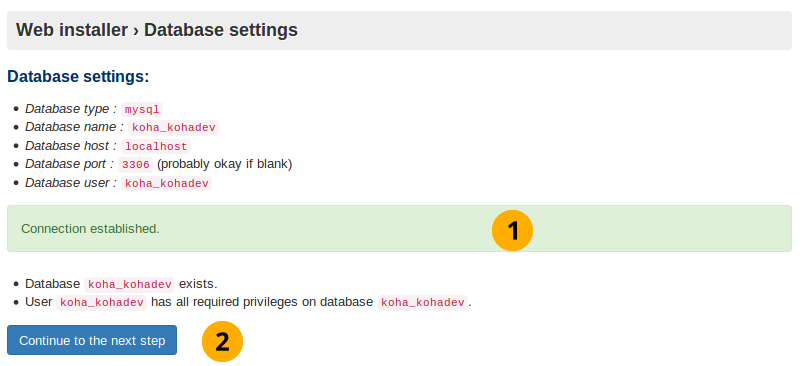Select the localhost database host value
Viewport: 803px width, 366px height.
(156, 146)
